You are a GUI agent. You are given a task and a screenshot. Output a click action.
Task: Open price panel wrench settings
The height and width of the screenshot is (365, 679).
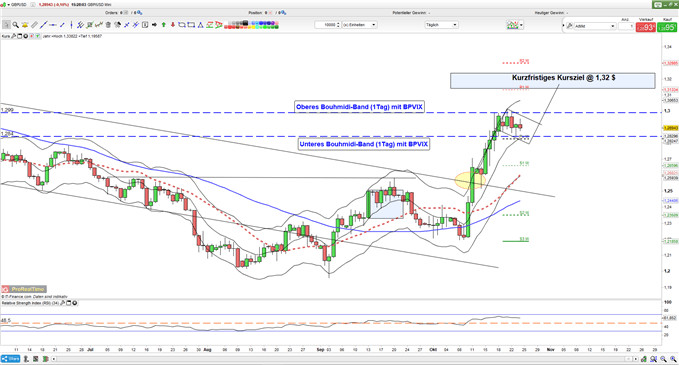13,36
